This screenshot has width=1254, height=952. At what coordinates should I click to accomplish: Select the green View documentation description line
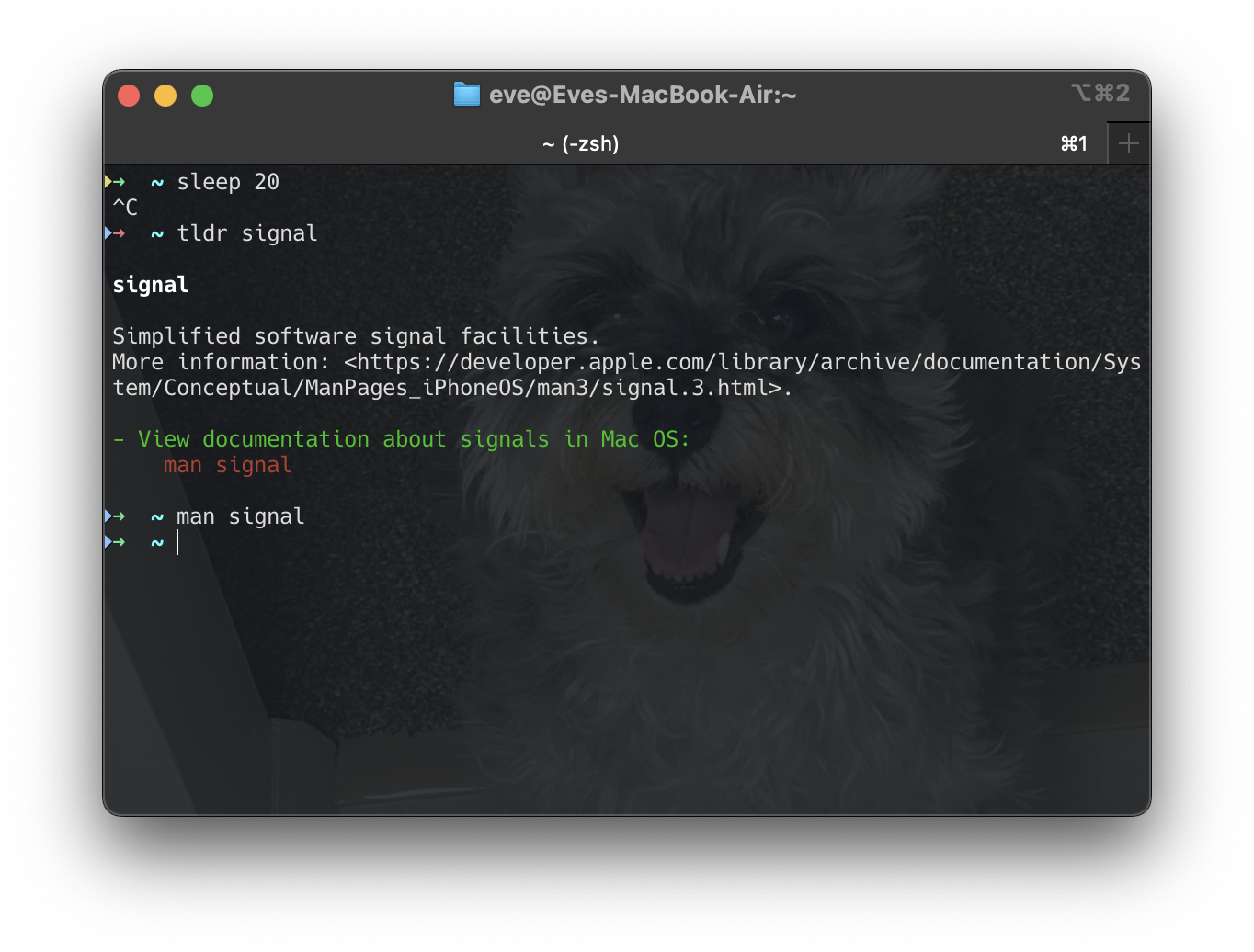click(405, 438)
